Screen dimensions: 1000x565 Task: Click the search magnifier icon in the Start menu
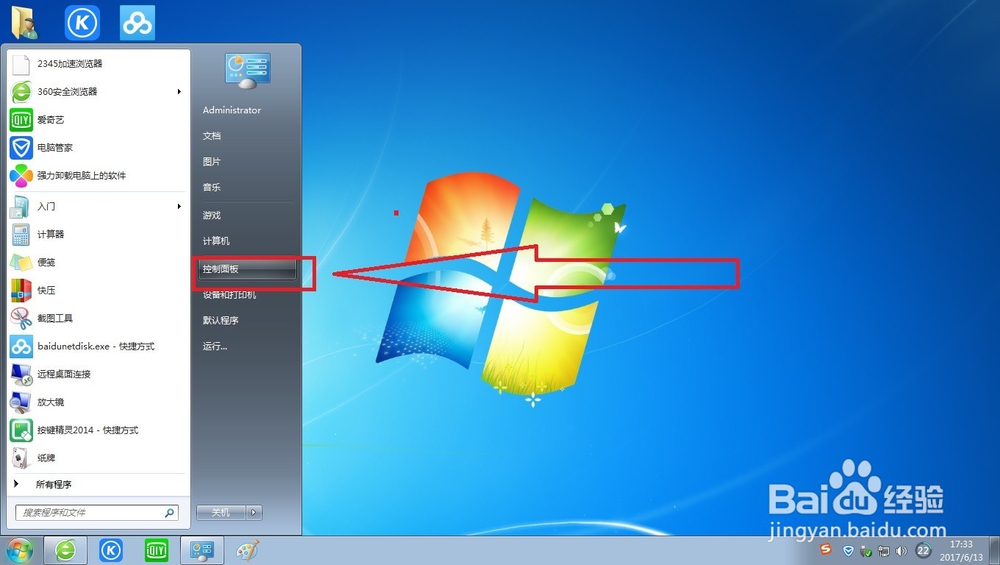(170, 512)
